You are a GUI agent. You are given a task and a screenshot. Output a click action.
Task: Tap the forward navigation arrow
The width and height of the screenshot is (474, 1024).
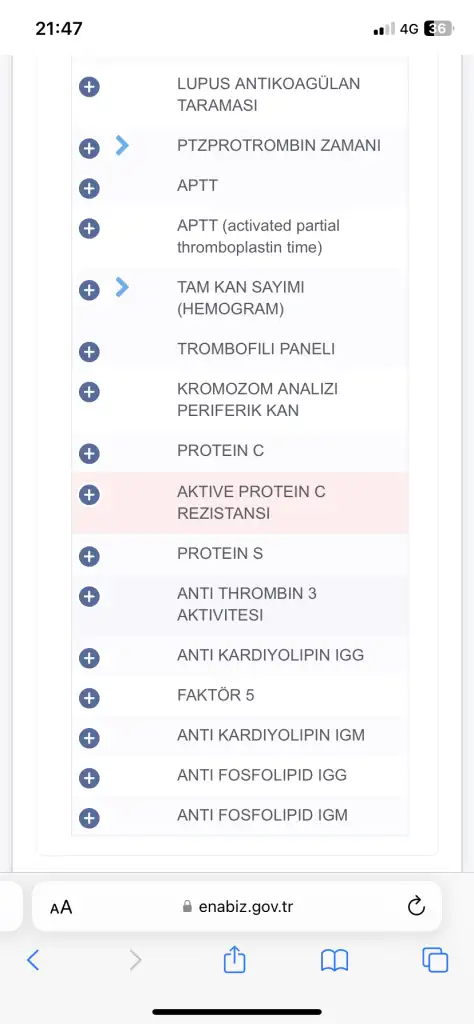tap(135, 960)
